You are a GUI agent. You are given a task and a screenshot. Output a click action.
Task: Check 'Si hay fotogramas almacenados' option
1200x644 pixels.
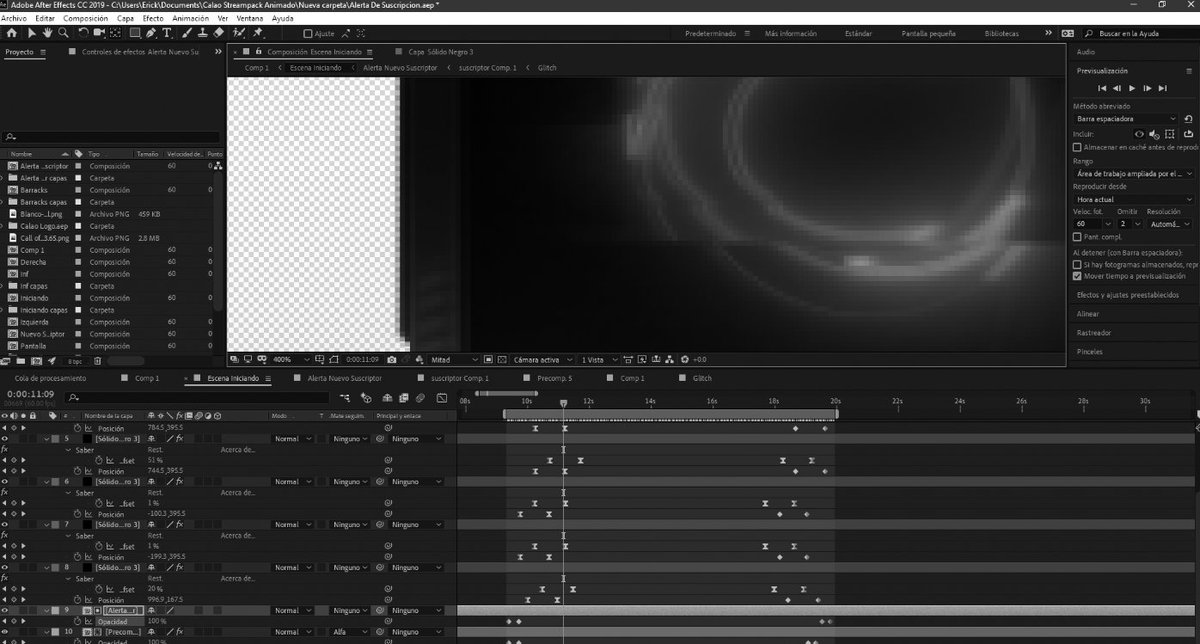click(1077, 265)
